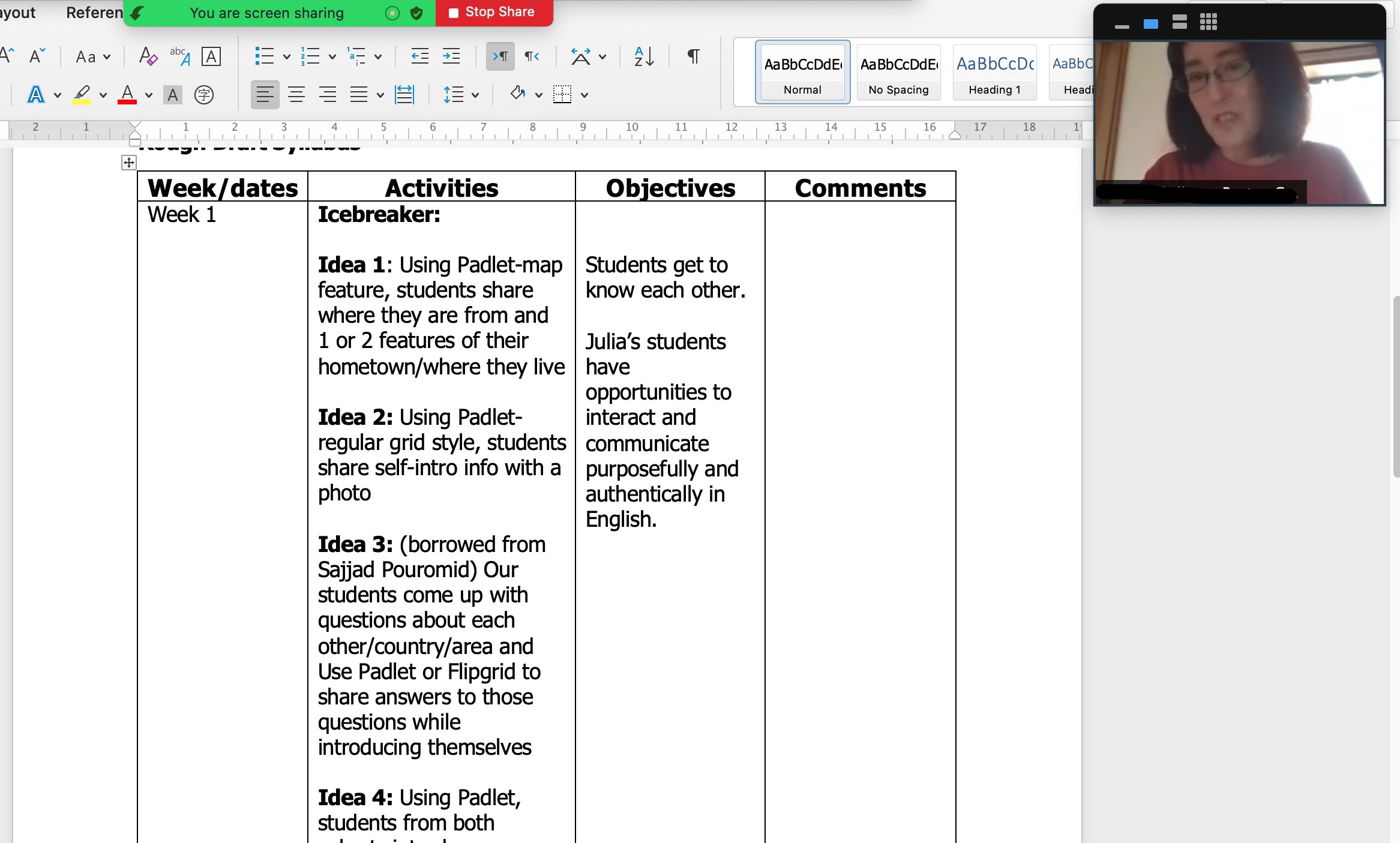Open the Asian layout icon
Viewport: 1400px width, 843px height.
(580, 56)
